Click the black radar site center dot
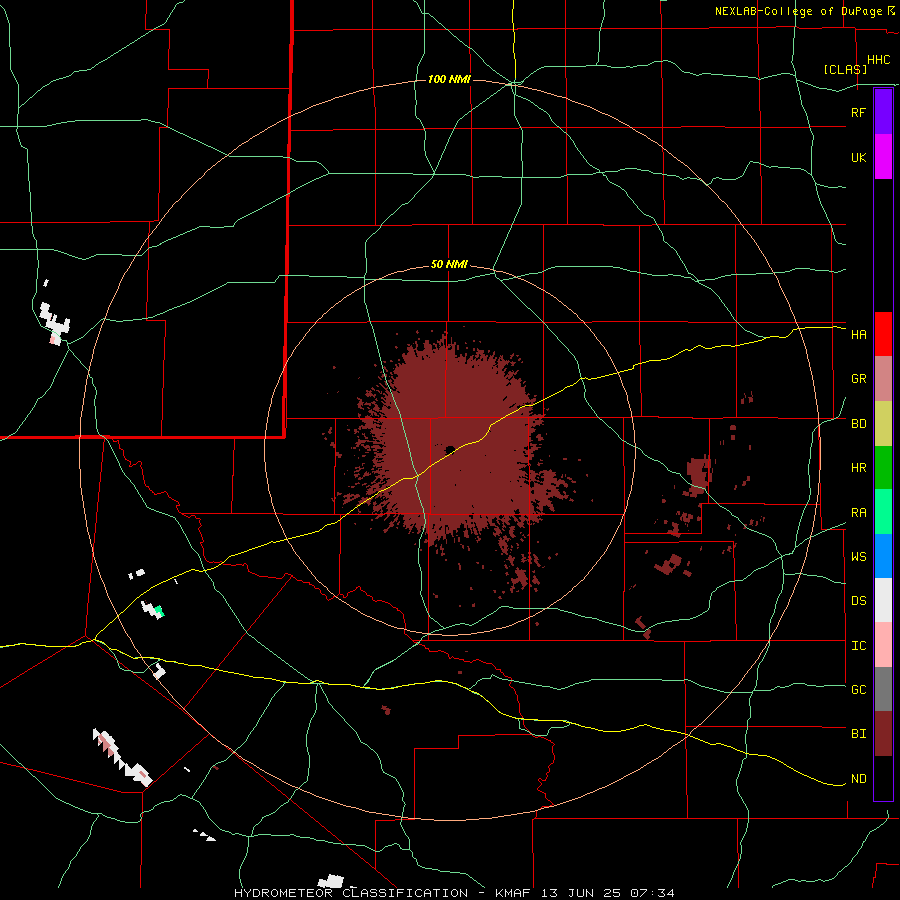900x900 pixels. (x=450, y=450)
